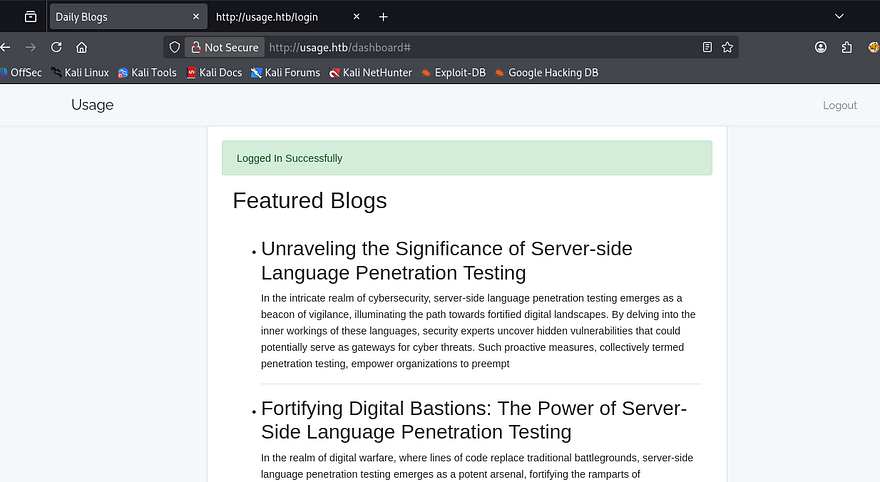
Task: Bookmark this page with the star icon
Action: tap(727, 47)
